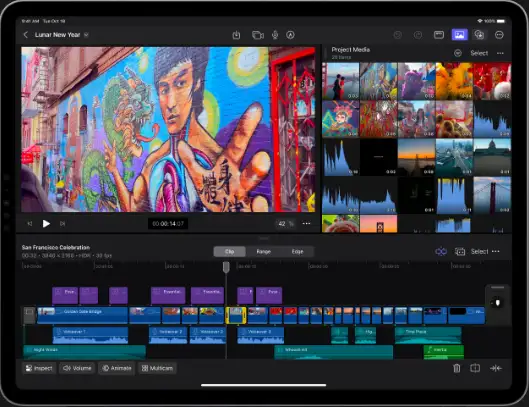The image size is (529, 407).
Task: Toggle the viewer layout icon left of photo browser
Action: click(439, 35)
